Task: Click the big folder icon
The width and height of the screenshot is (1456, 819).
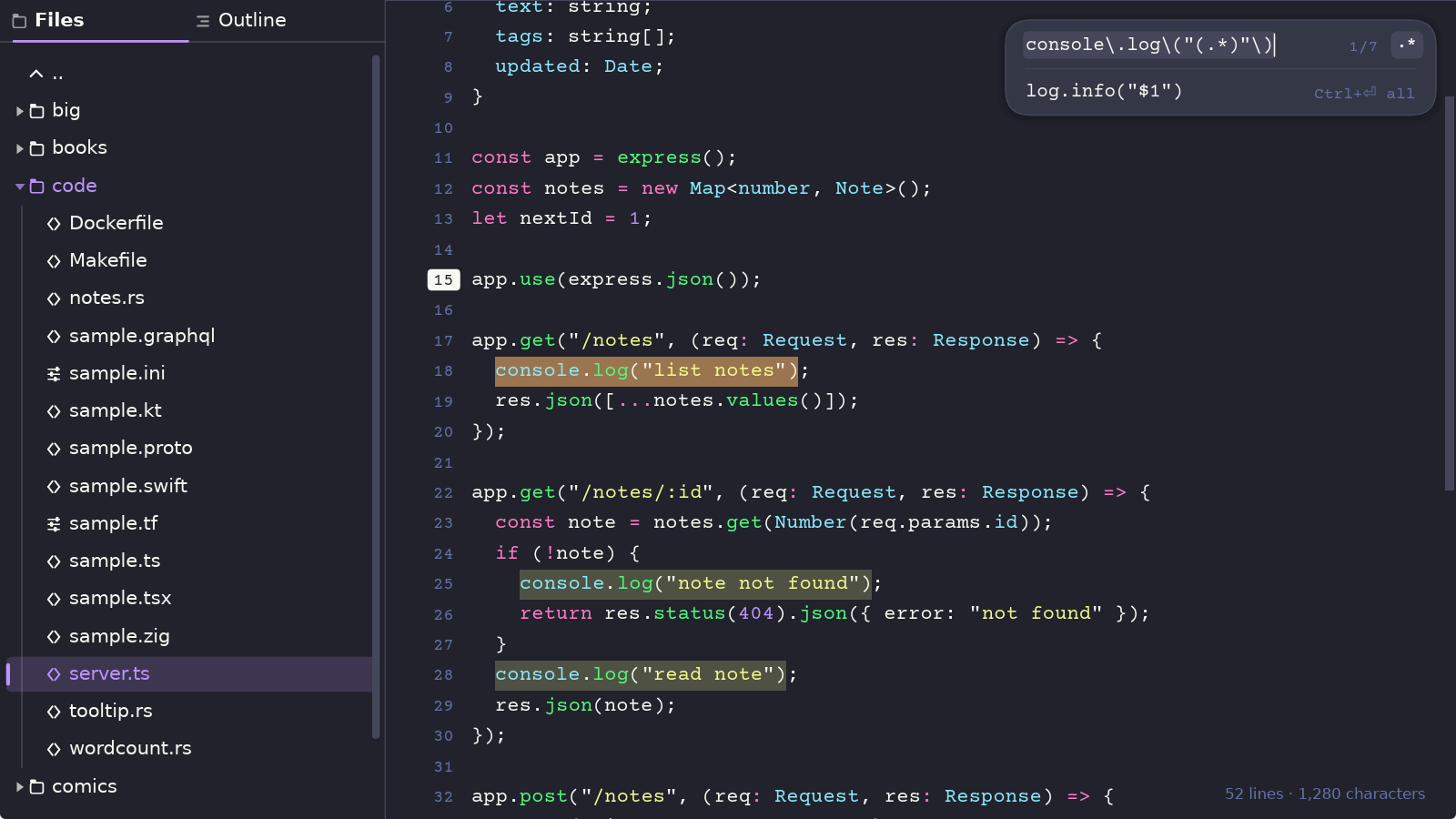Action: coord(37,111)
